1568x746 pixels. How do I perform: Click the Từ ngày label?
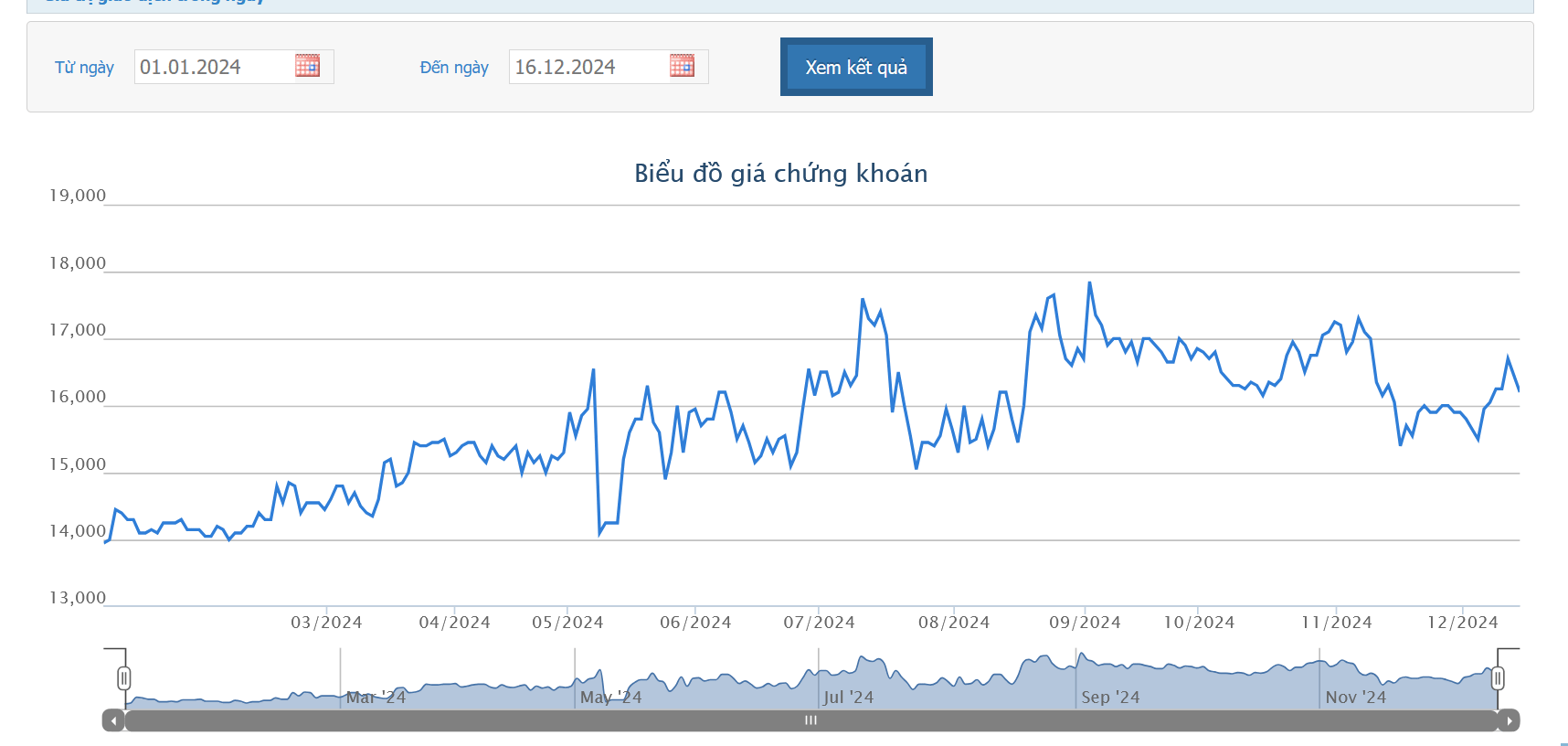[x=84, y=68]
